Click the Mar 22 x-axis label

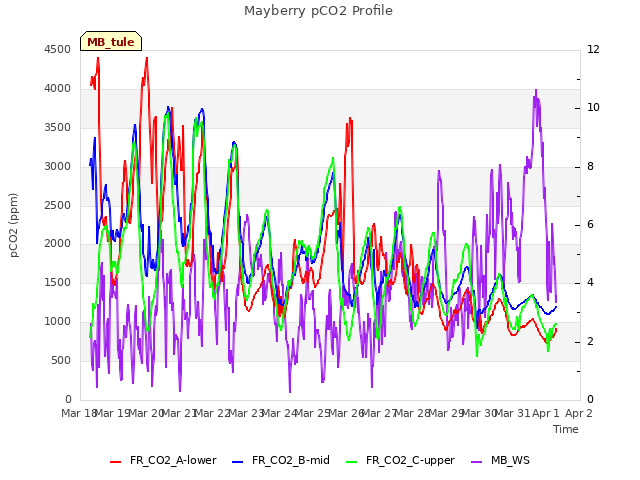coord(213,413)
